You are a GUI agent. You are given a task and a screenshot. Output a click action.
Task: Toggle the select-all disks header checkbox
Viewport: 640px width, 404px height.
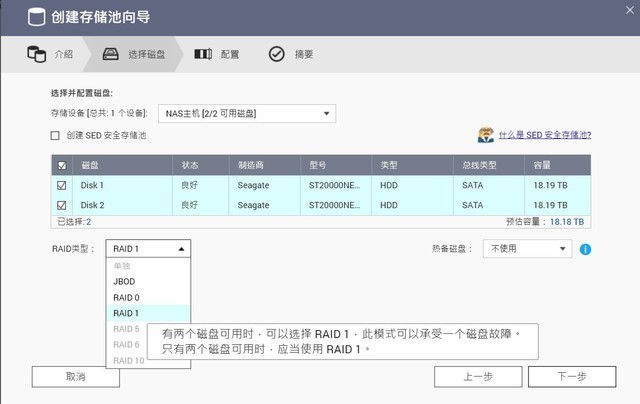point(62,165)
